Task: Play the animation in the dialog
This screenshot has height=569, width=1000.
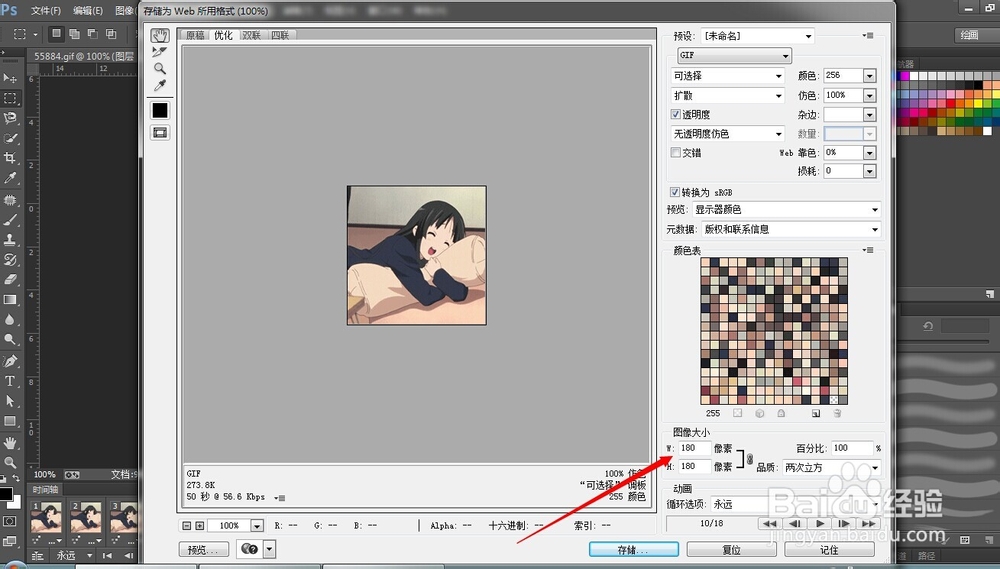Action: (x=820, y=524)
